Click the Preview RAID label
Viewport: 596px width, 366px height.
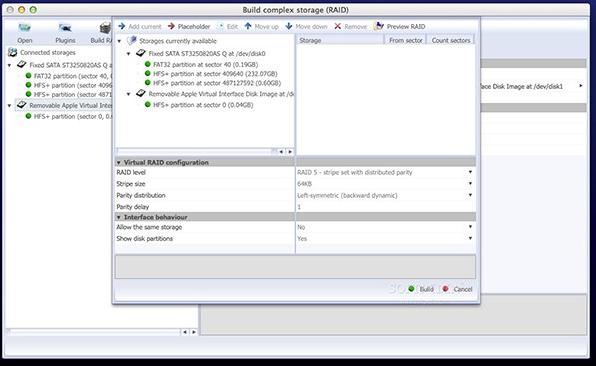[406, 27]
